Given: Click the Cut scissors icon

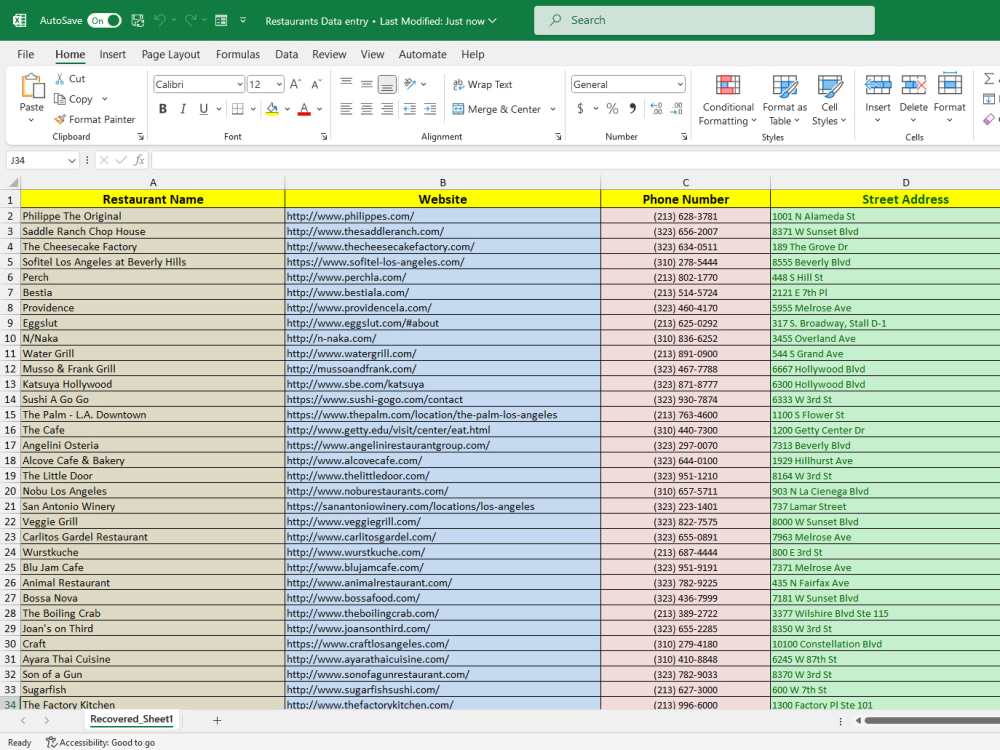Looking at the screenshot, I should (60, 78).
